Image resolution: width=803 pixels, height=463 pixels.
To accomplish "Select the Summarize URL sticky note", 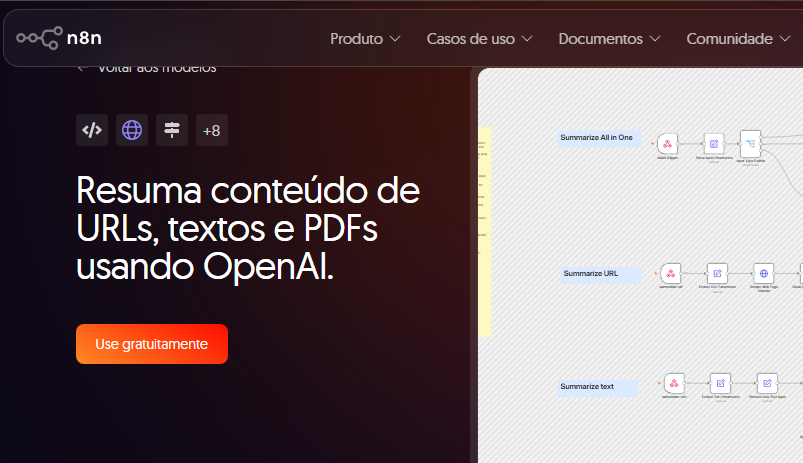I will point(600,275).
